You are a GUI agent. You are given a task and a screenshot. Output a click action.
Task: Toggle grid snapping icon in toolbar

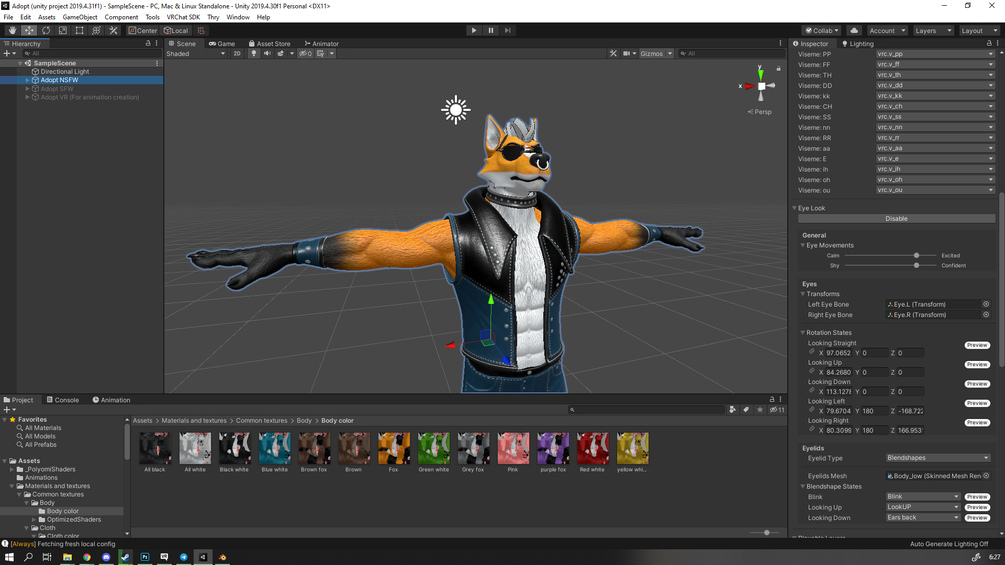201,30
